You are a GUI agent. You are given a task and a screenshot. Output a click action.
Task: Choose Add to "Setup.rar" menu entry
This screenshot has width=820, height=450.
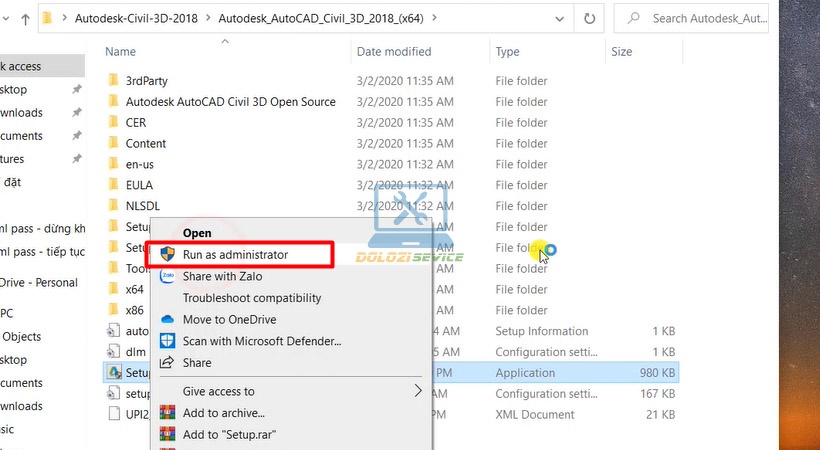[229, 434]
